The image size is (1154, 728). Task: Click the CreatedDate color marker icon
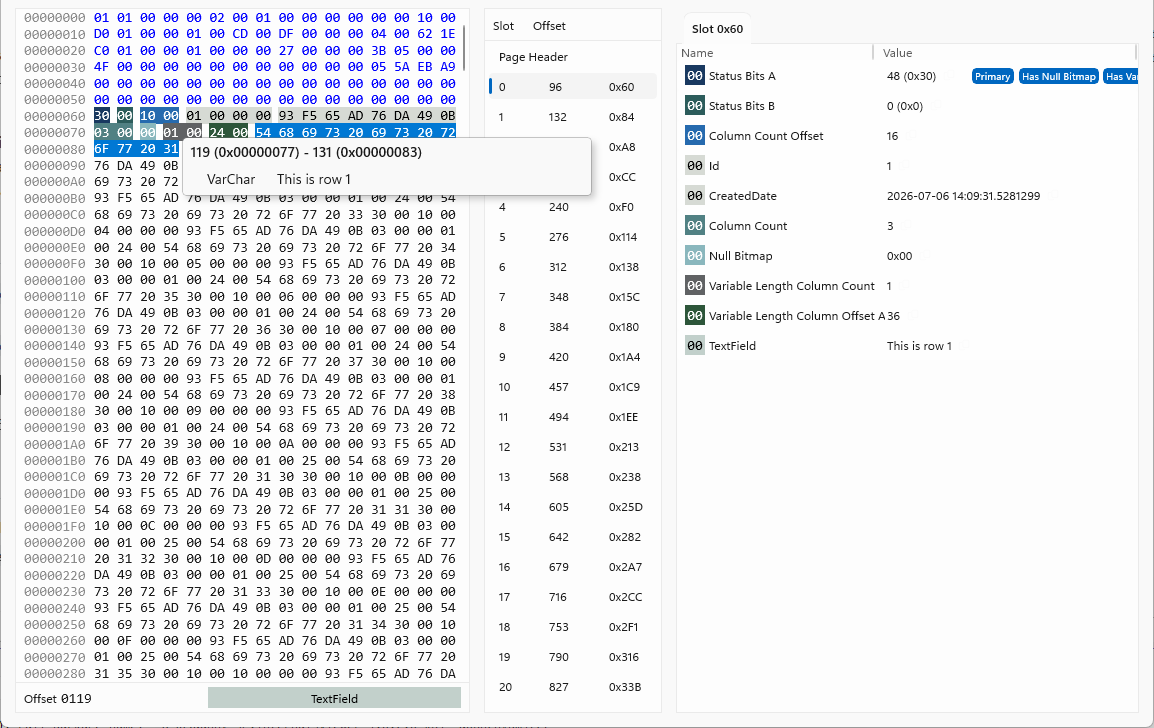point(695,196)
